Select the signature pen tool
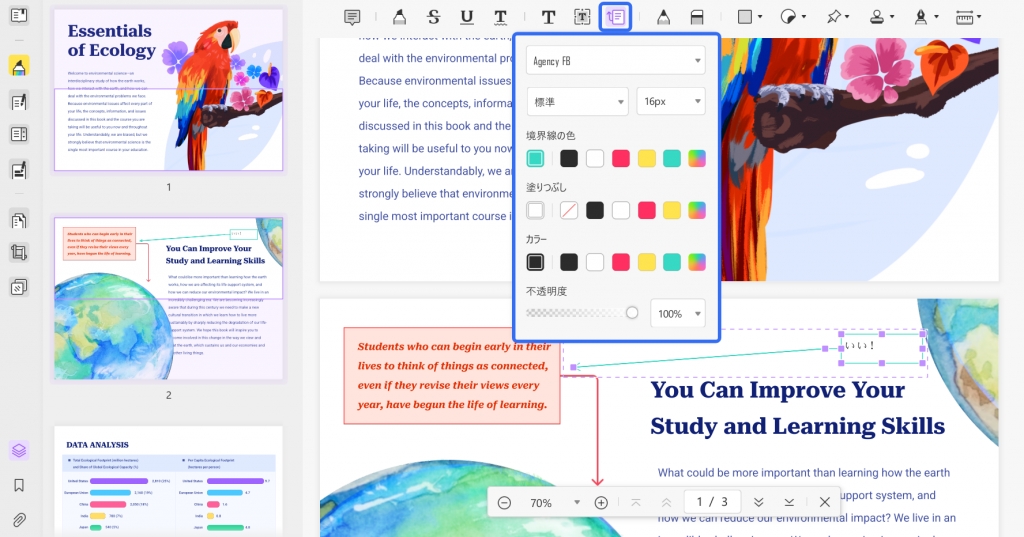The height and width of the screenshot is (537, 1024). (x=921, y=17)
